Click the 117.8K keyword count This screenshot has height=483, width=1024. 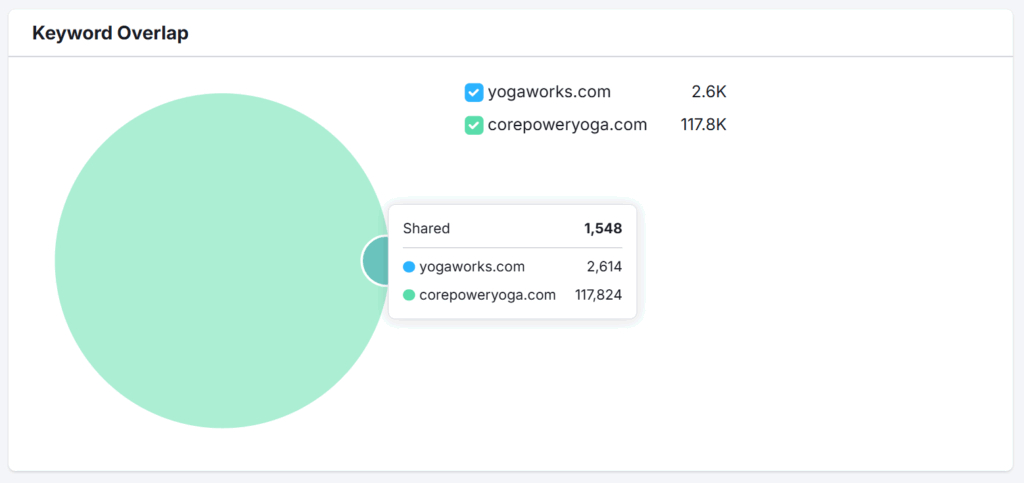click(703, 125)
